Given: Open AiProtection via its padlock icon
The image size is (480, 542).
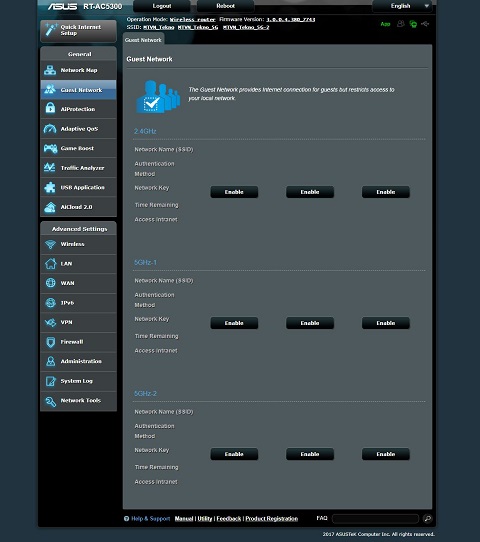Looking at the screenshot, I should point(50,109).
